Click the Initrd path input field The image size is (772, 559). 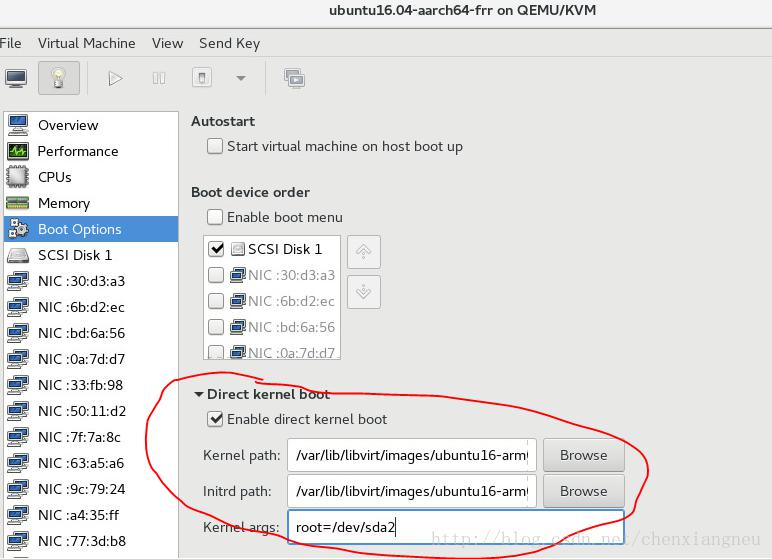(412, 491)
